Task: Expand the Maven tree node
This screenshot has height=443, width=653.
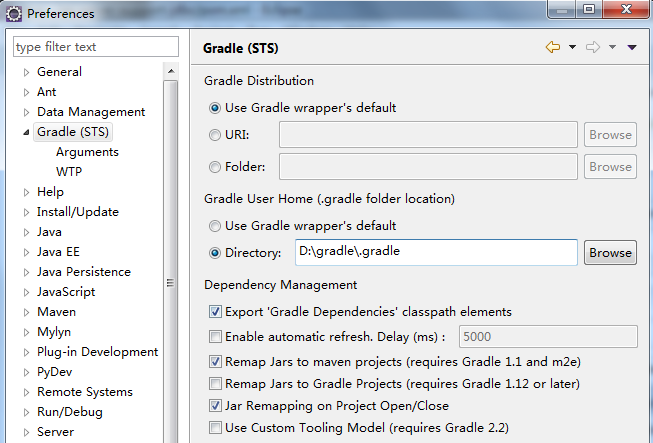Action: [x=26, y=312]
